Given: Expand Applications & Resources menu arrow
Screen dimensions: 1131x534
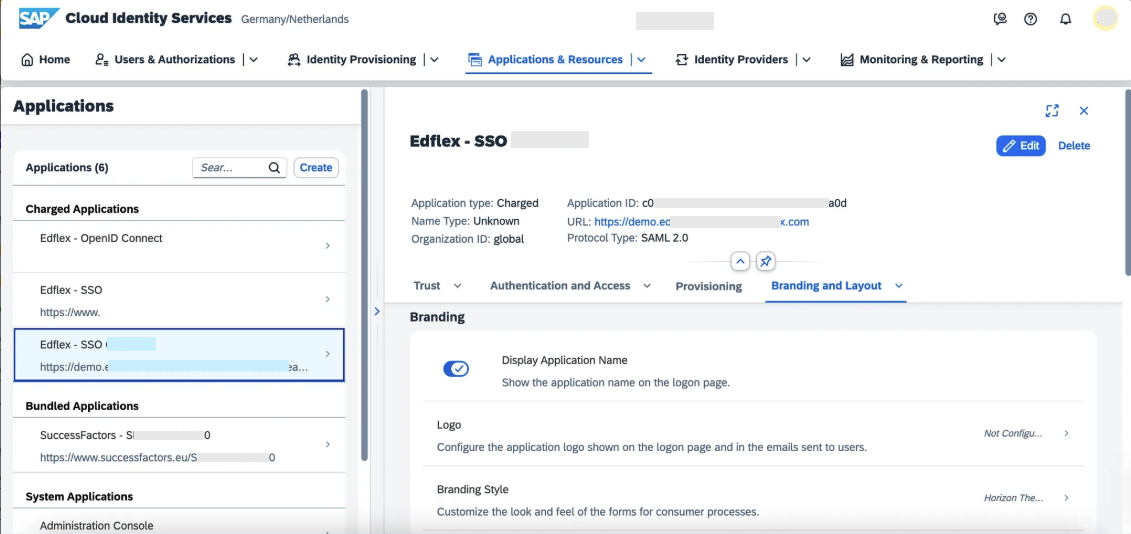Looking at the screenshot, I should pyautogui.click(x=641, y=60).
